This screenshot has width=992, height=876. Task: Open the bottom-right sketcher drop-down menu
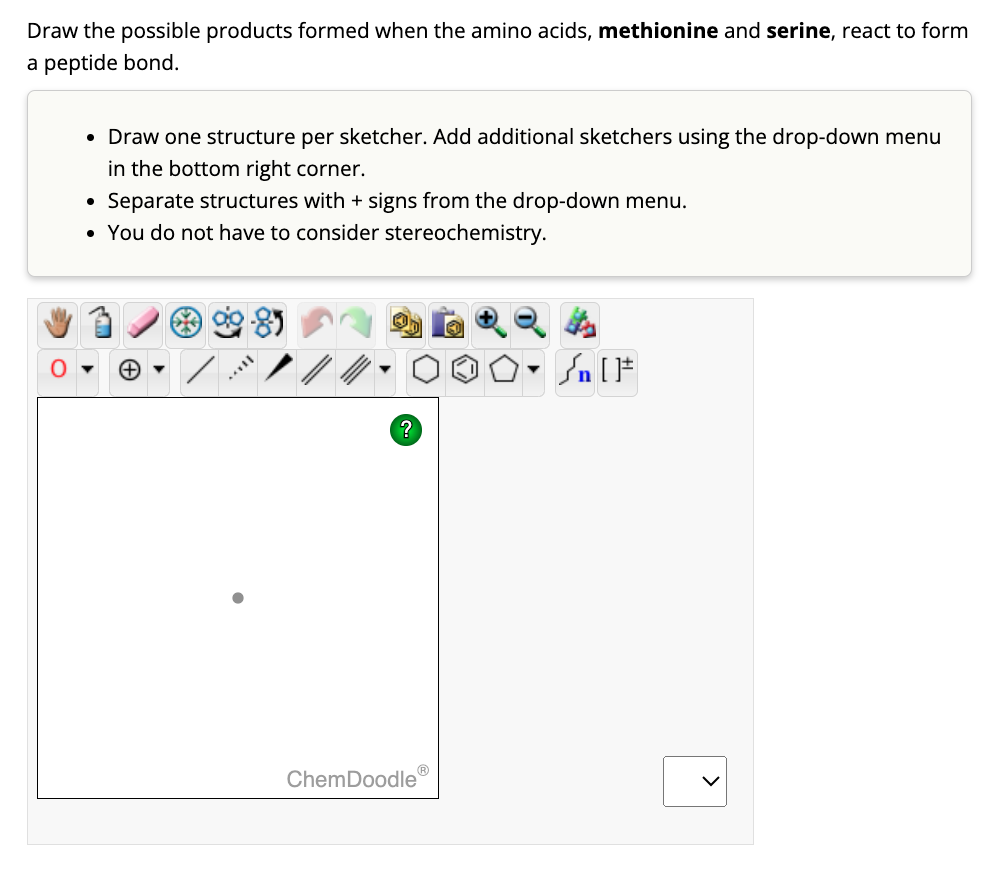[694, 781]
